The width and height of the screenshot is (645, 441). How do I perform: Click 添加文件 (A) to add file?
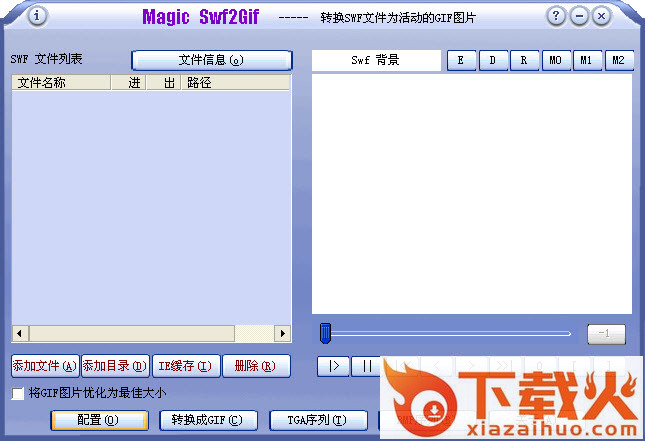(x=45, y=366)
